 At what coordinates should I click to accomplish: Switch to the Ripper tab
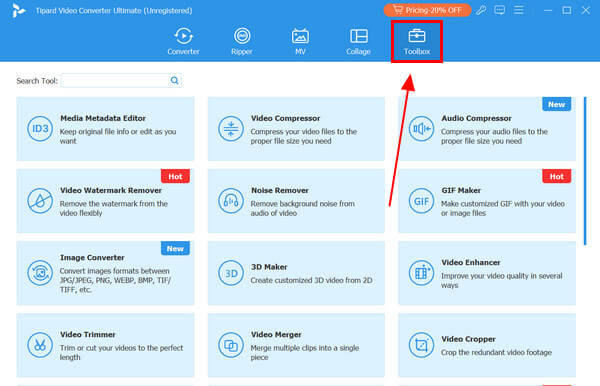[x=242, y=41]
